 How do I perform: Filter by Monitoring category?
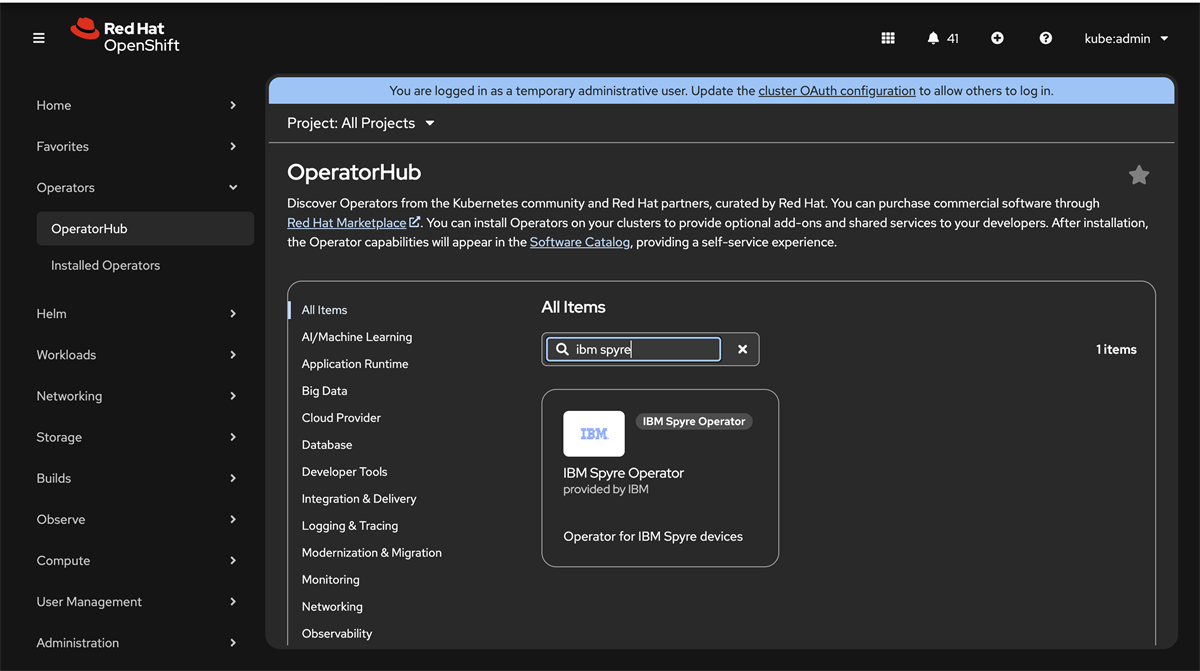pyautogui.click(x=331, y=580)
